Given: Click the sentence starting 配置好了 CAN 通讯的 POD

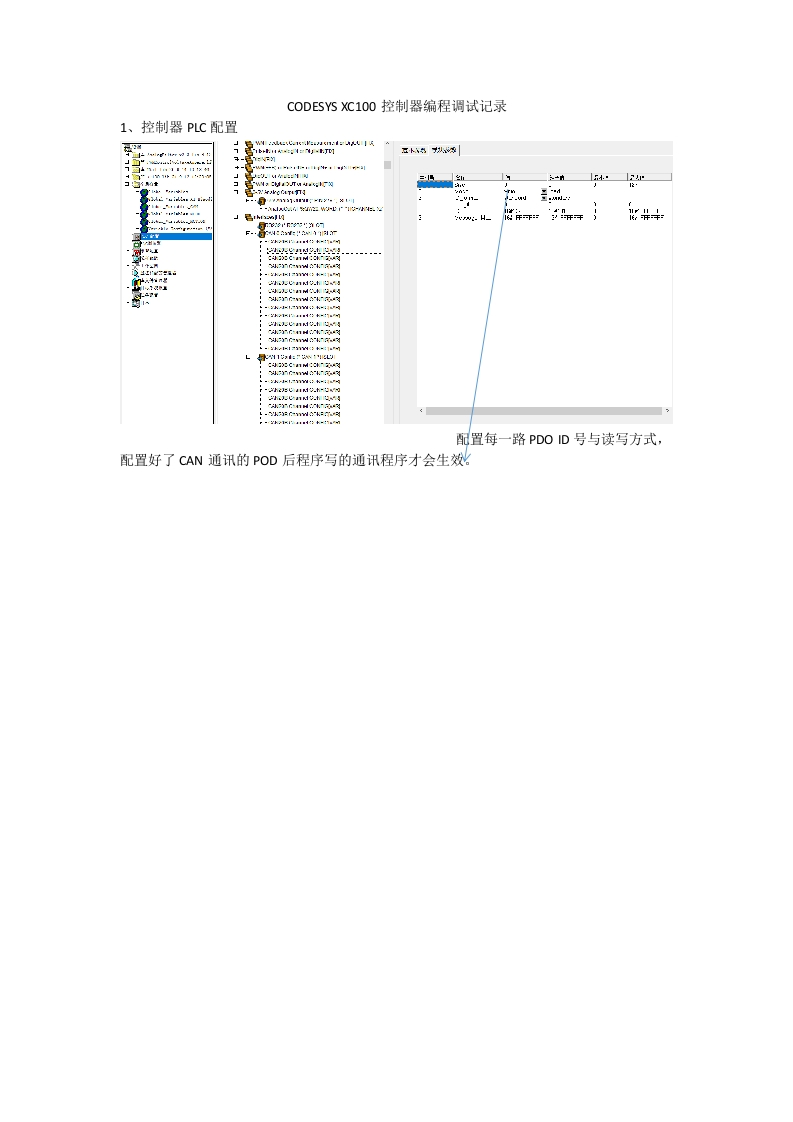Looking at the screenshot, I should (x=296, y=460).
